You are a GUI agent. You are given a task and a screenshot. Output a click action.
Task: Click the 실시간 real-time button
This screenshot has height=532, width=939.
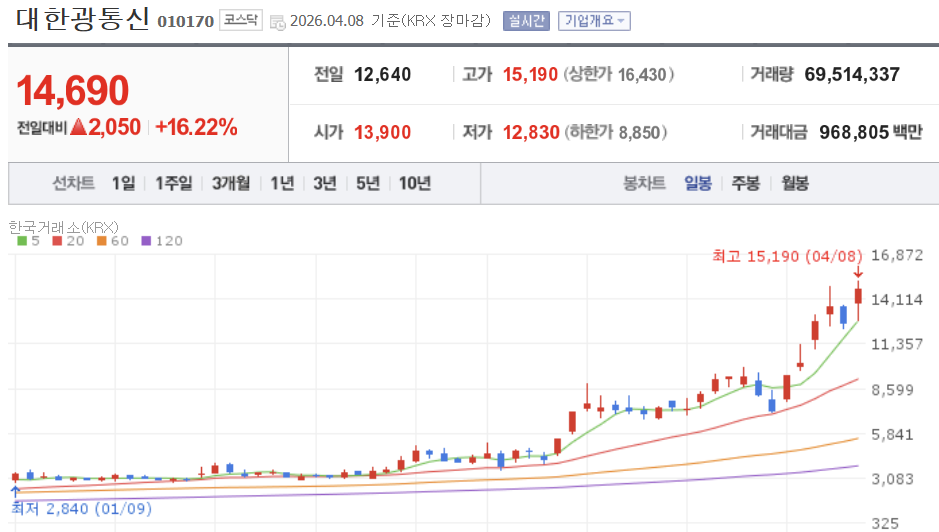point(526,21)
